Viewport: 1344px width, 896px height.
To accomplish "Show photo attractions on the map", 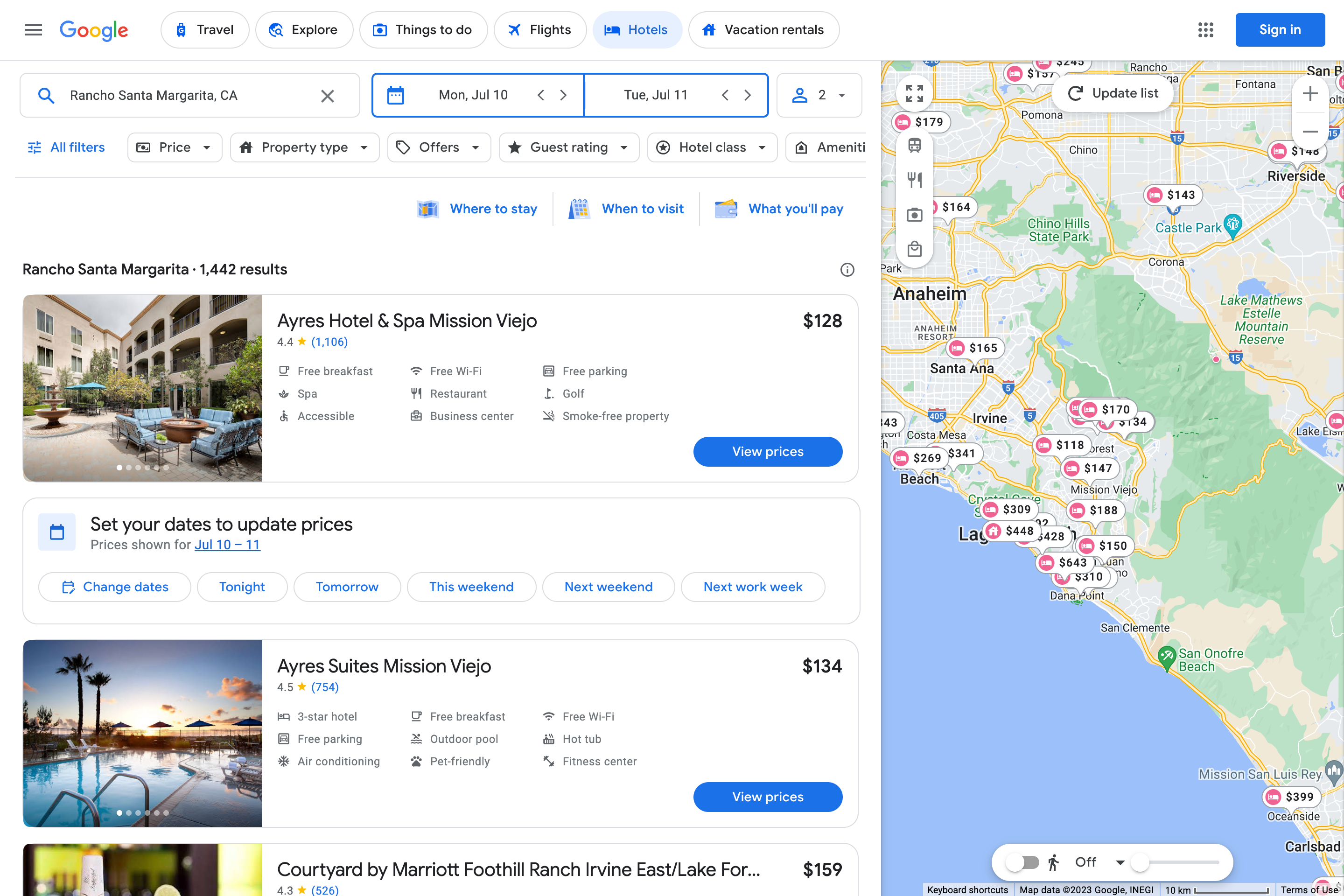I will click(914, 215).
